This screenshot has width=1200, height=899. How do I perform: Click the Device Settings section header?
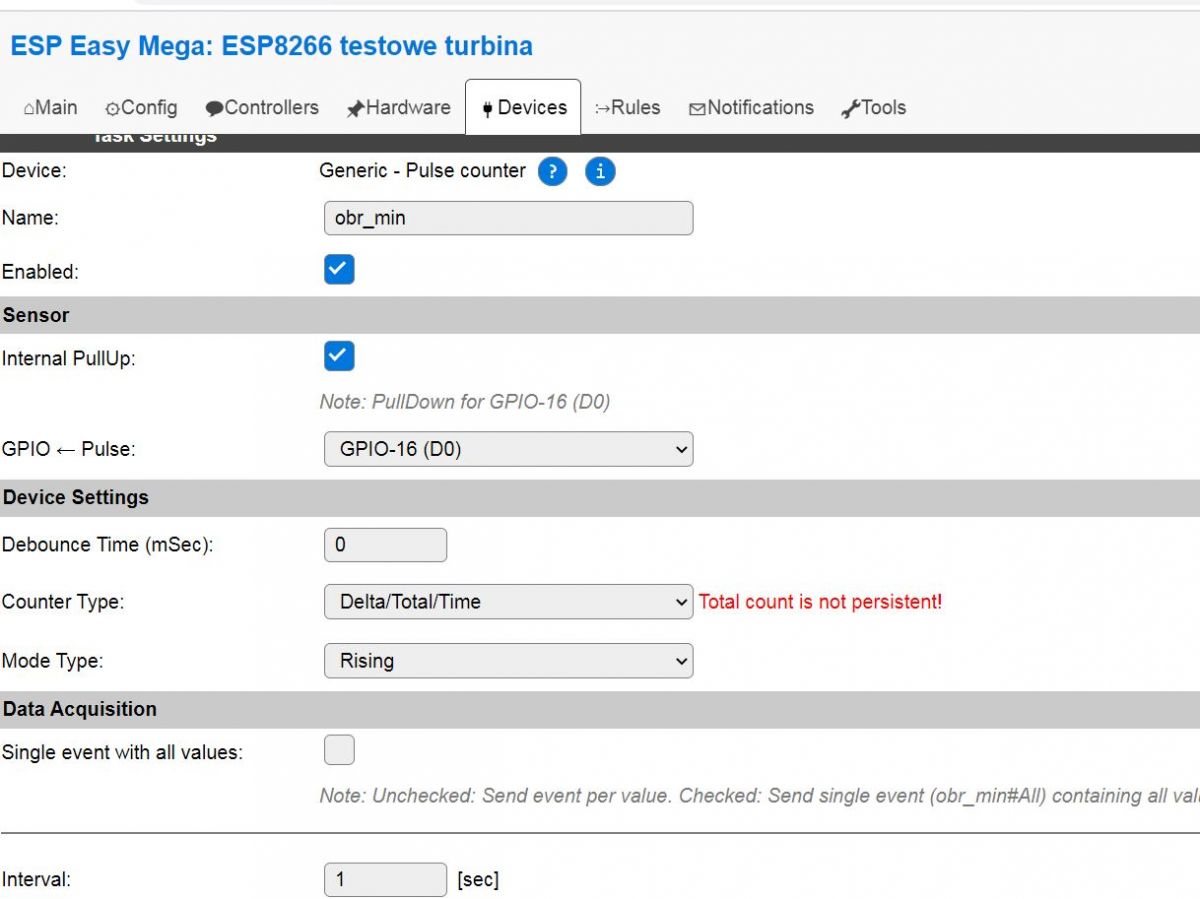(600, 497)
